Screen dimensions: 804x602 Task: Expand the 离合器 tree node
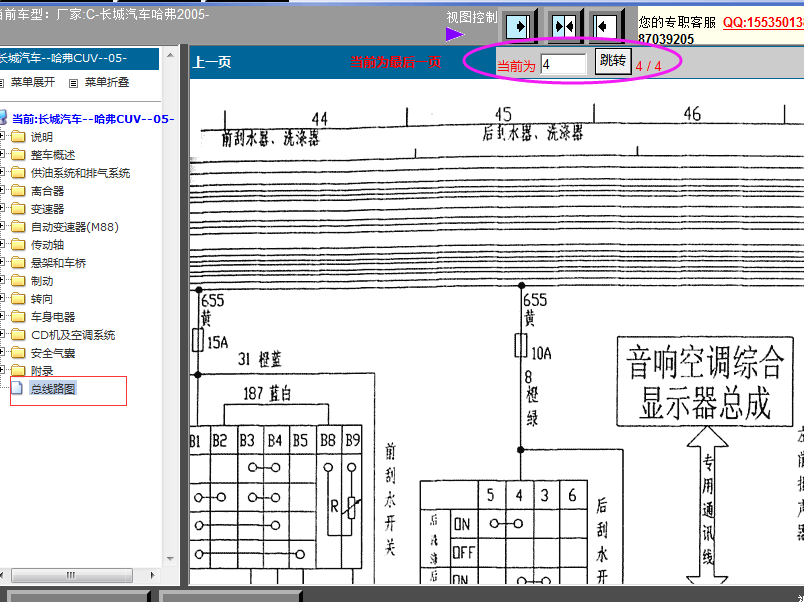coord(2,190)
